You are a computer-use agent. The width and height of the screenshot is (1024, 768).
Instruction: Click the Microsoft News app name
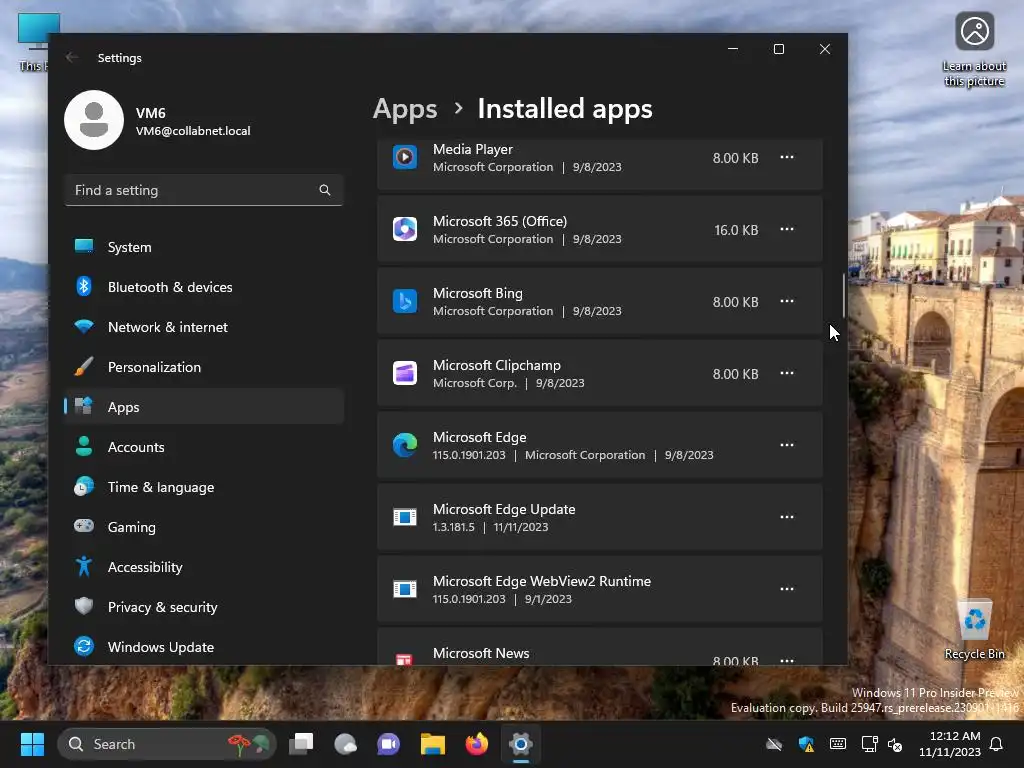coord(481,653)
